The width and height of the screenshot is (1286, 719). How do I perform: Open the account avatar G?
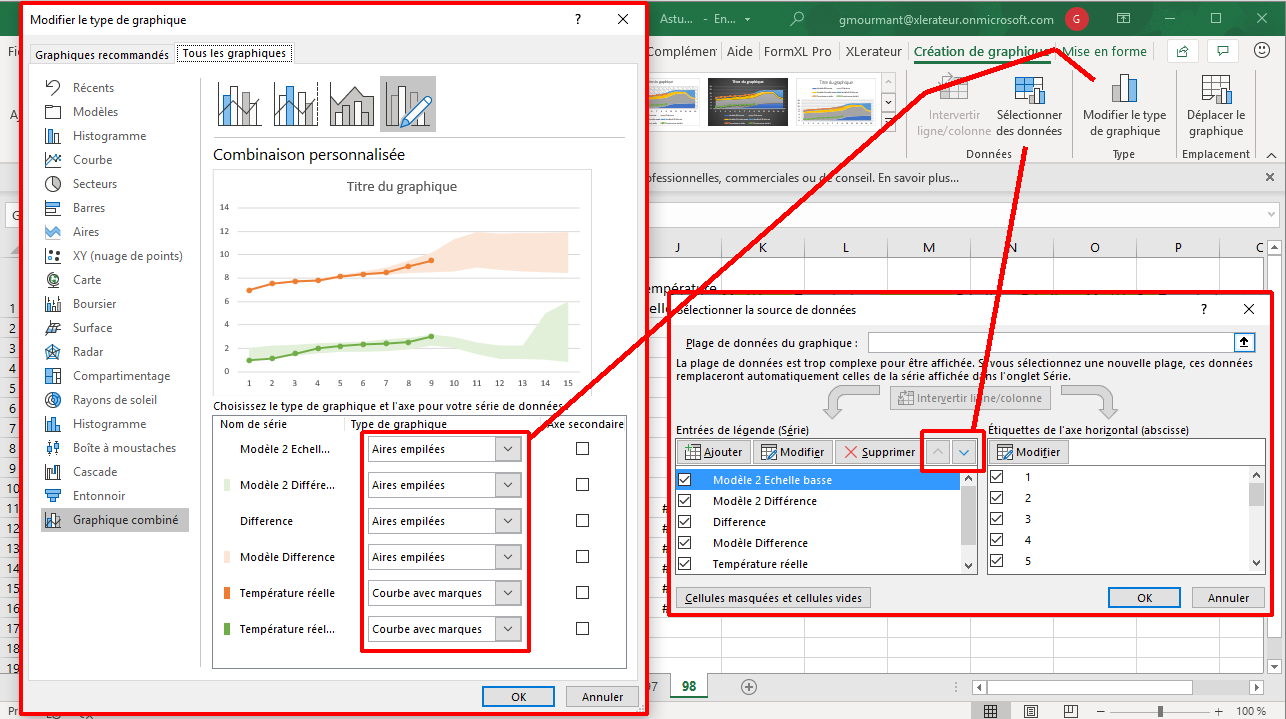(1077, 19)
